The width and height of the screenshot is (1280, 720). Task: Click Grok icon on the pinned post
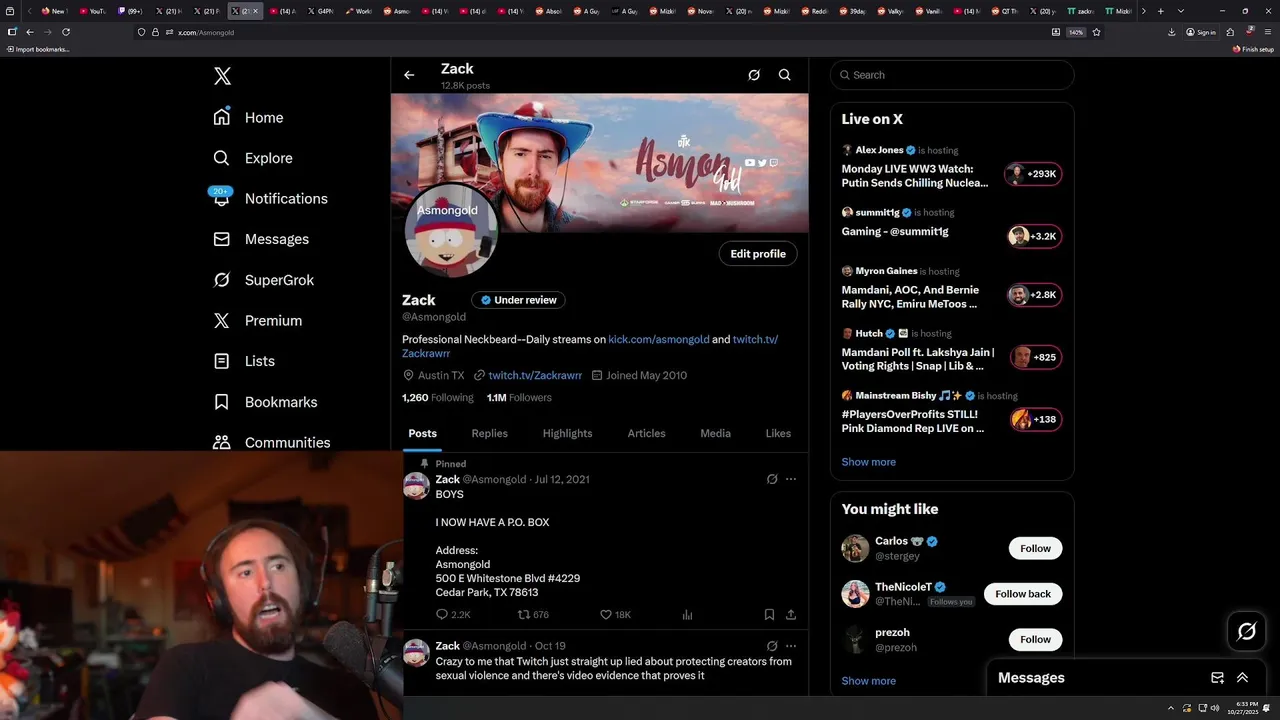(x=772, y=479)
